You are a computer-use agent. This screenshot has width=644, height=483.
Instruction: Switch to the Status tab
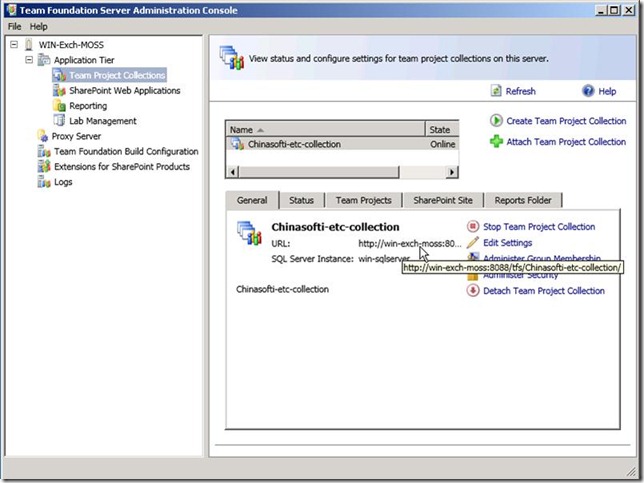coord(301,200)
